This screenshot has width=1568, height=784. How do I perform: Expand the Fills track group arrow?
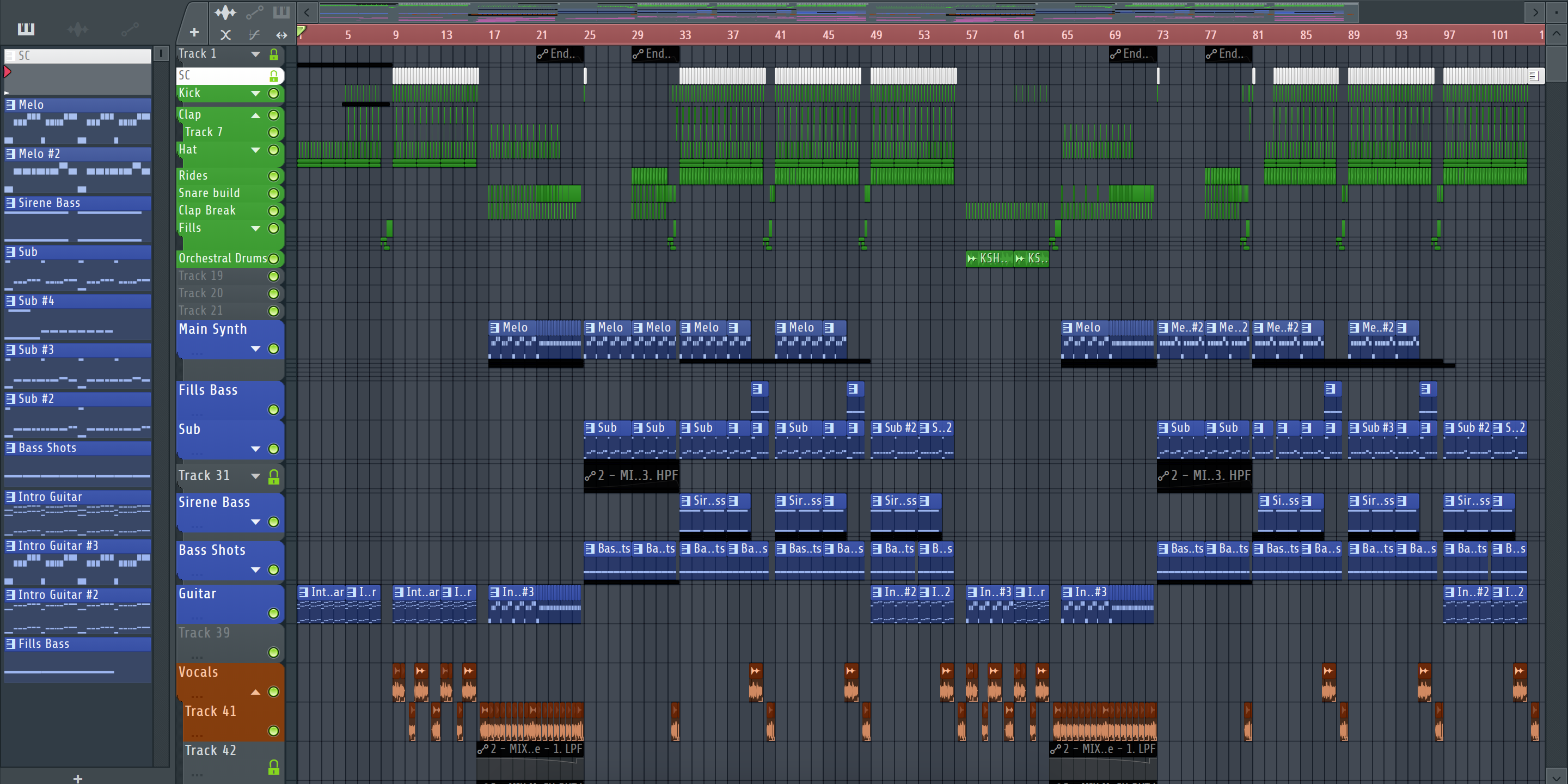click(256, 228)
